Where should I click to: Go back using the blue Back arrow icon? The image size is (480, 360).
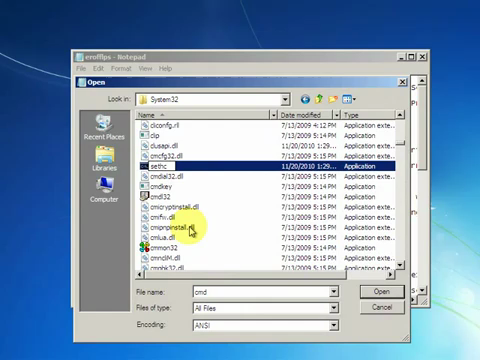[305, 99]
